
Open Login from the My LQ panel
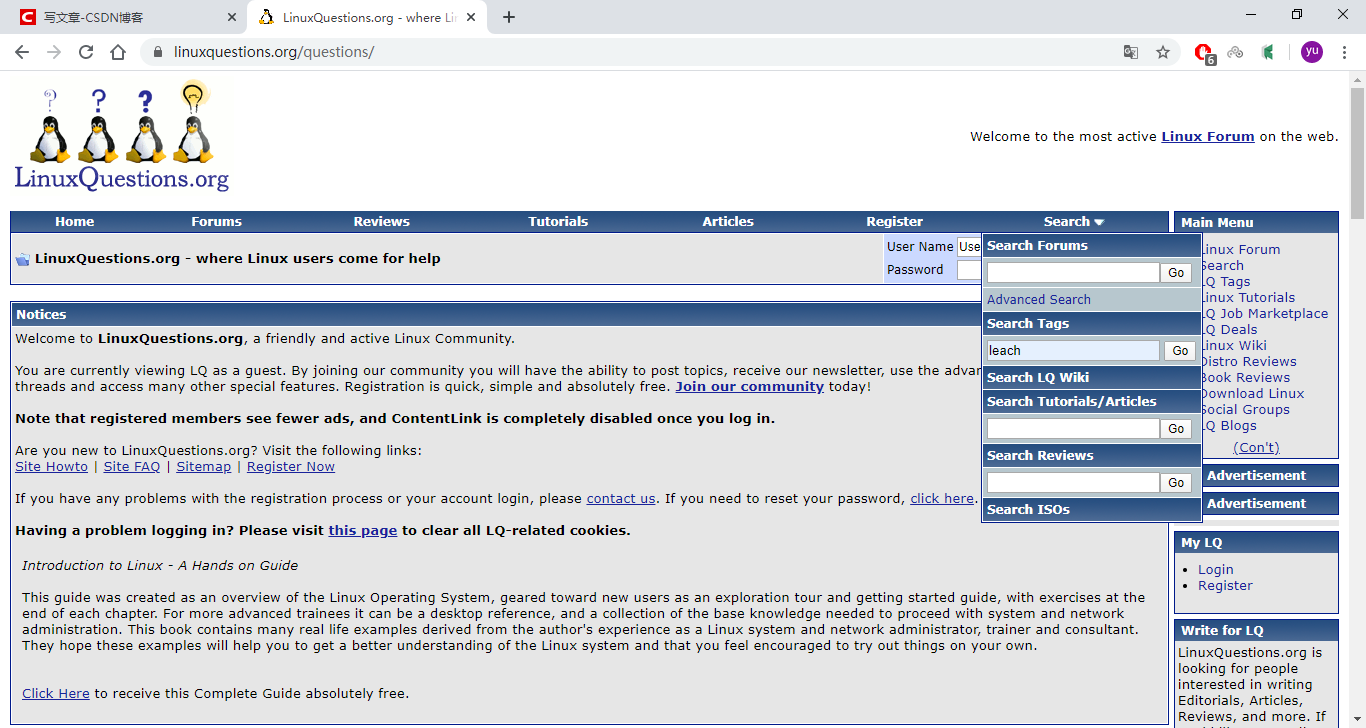[1216, 569]
